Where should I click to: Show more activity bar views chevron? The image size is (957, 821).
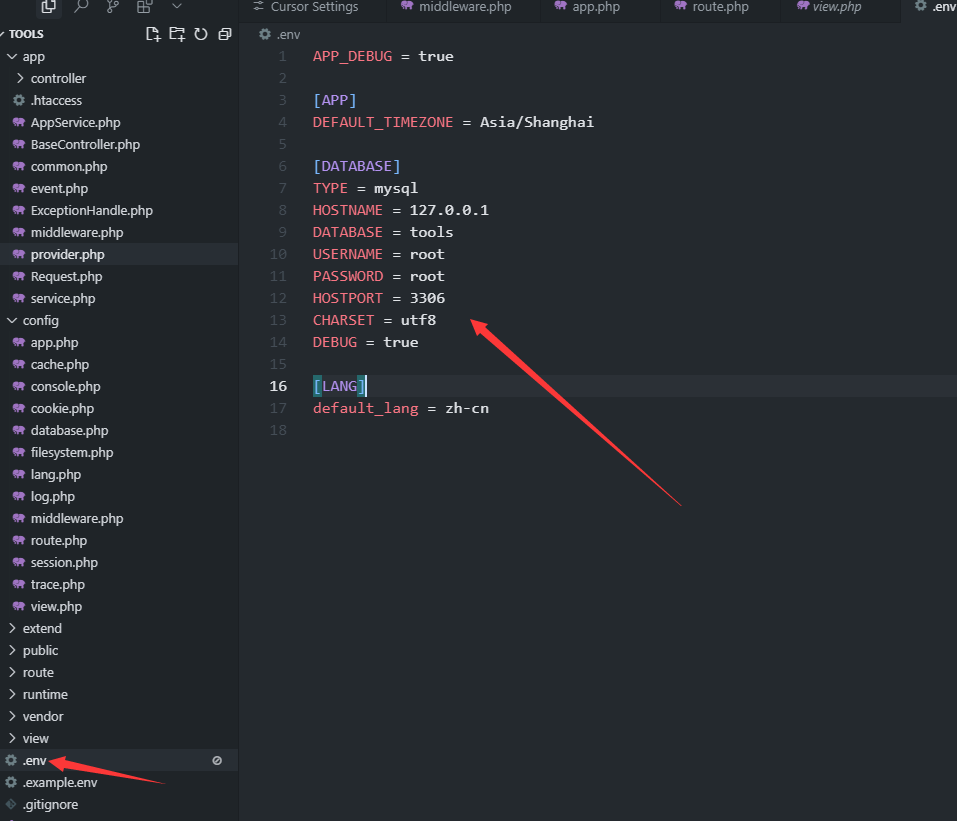pyautogui.click(x=177, y=7)
